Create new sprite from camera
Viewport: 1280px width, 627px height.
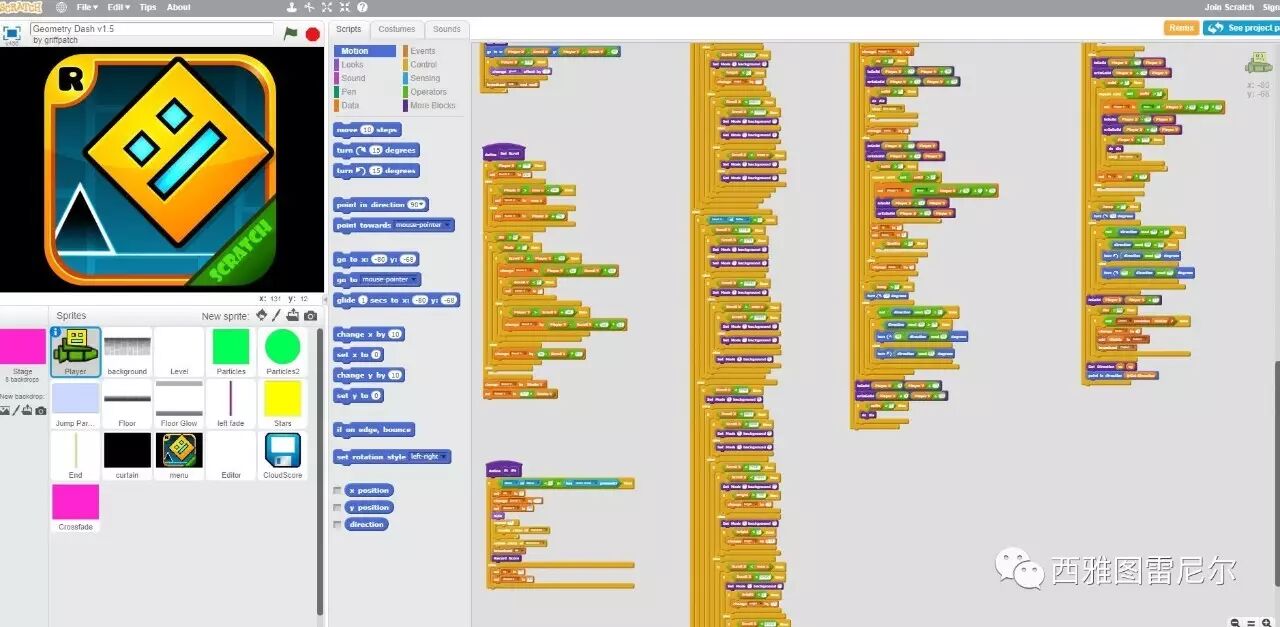pyautogui.click(x=310, y=315)
